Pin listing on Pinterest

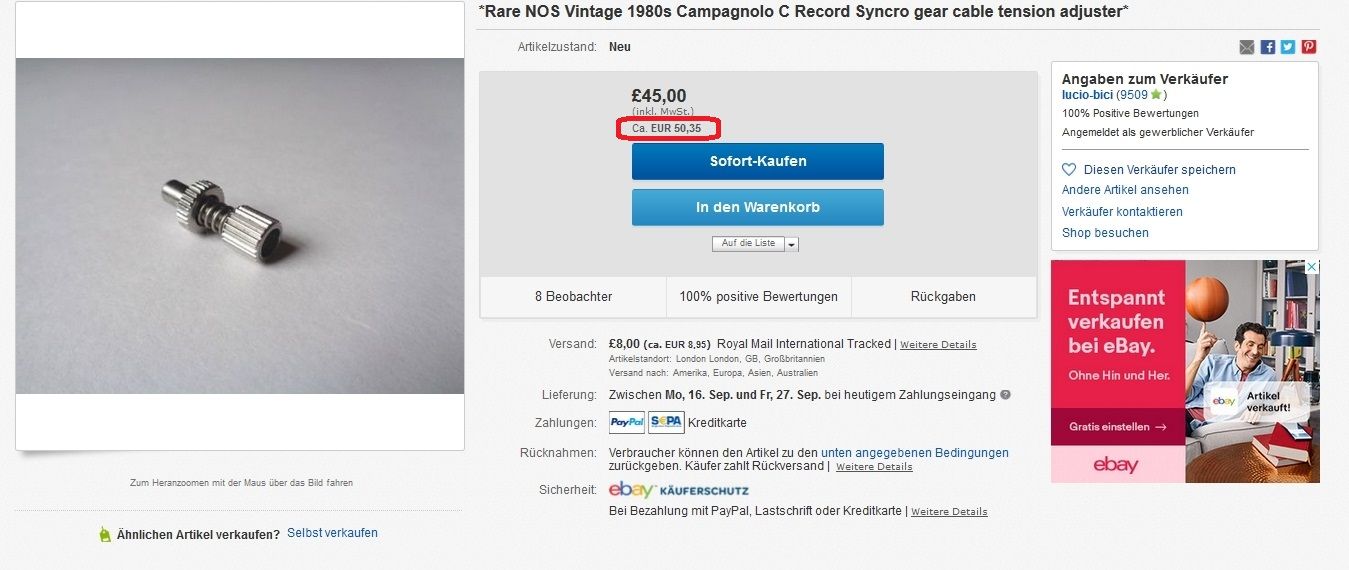click(x=1308, y=47)
